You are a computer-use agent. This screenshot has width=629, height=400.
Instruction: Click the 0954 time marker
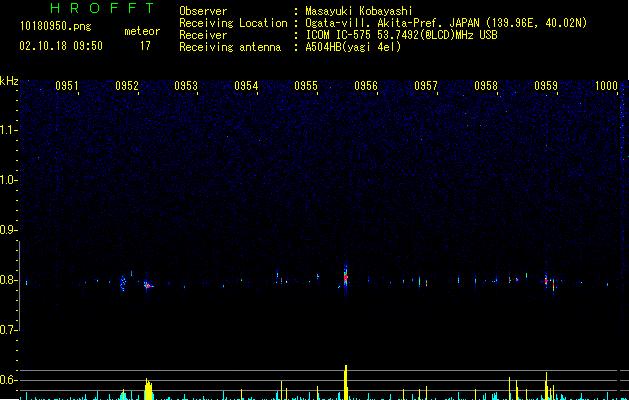[x=246, y=86]
